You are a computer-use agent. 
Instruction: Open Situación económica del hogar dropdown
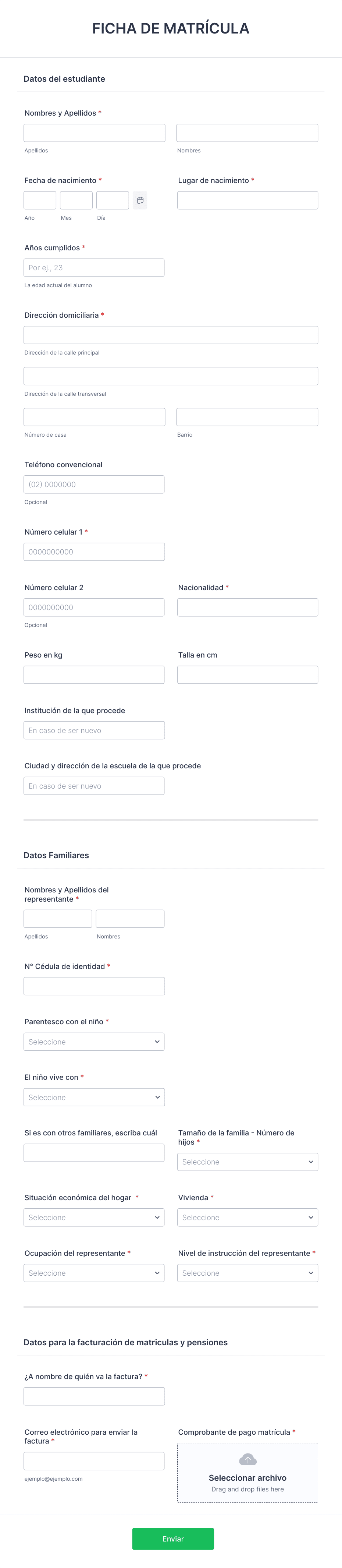[x=94, y=1218]
